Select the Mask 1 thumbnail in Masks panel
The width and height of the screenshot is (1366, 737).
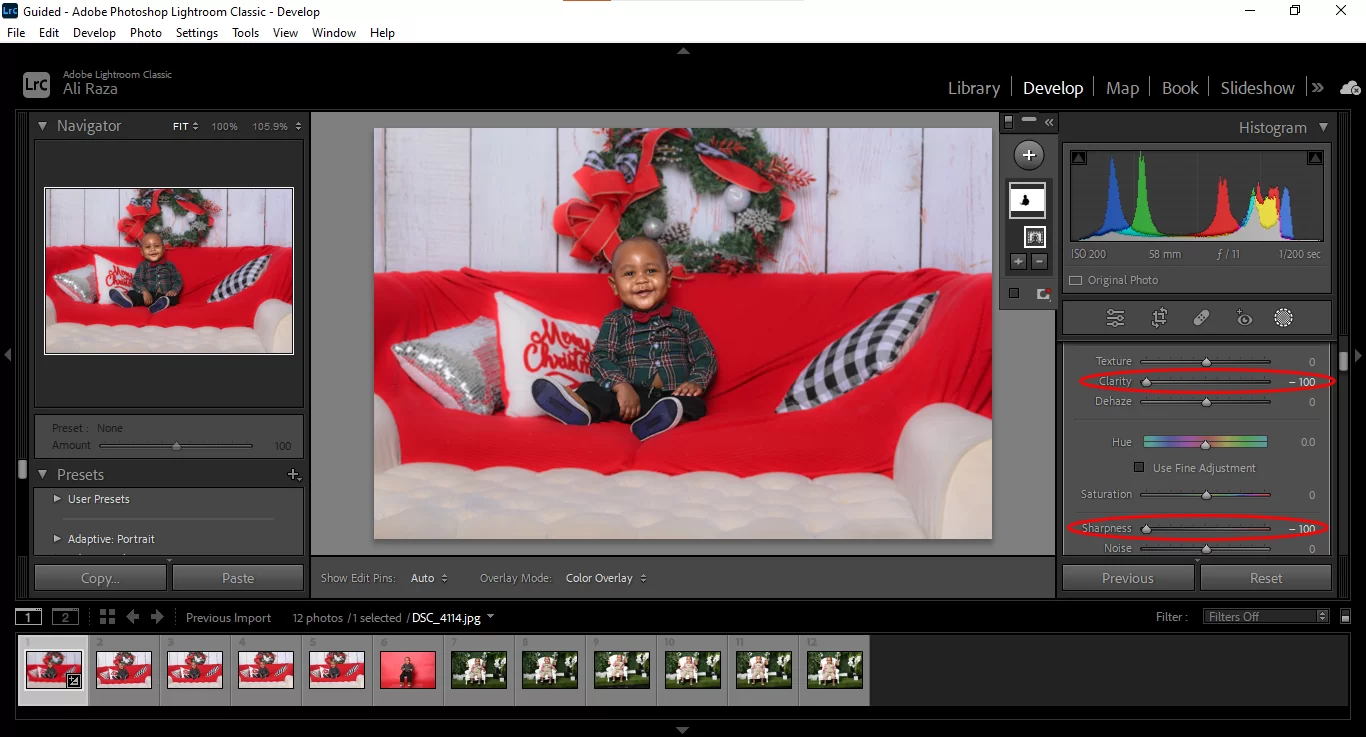[x=1029, y=200]
